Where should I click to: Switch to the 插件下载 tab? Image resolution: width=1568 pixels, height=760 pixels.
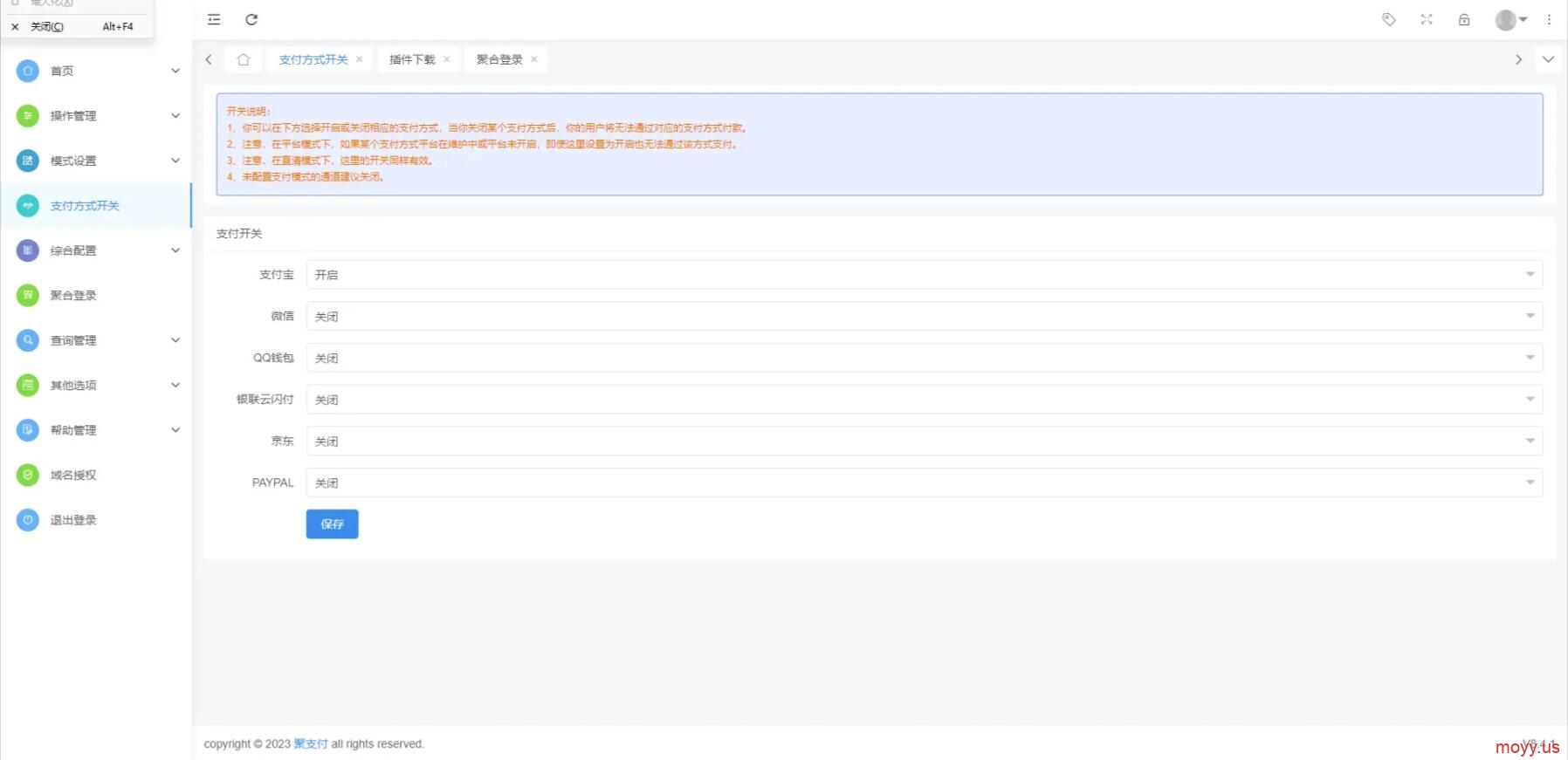(412, 59)
